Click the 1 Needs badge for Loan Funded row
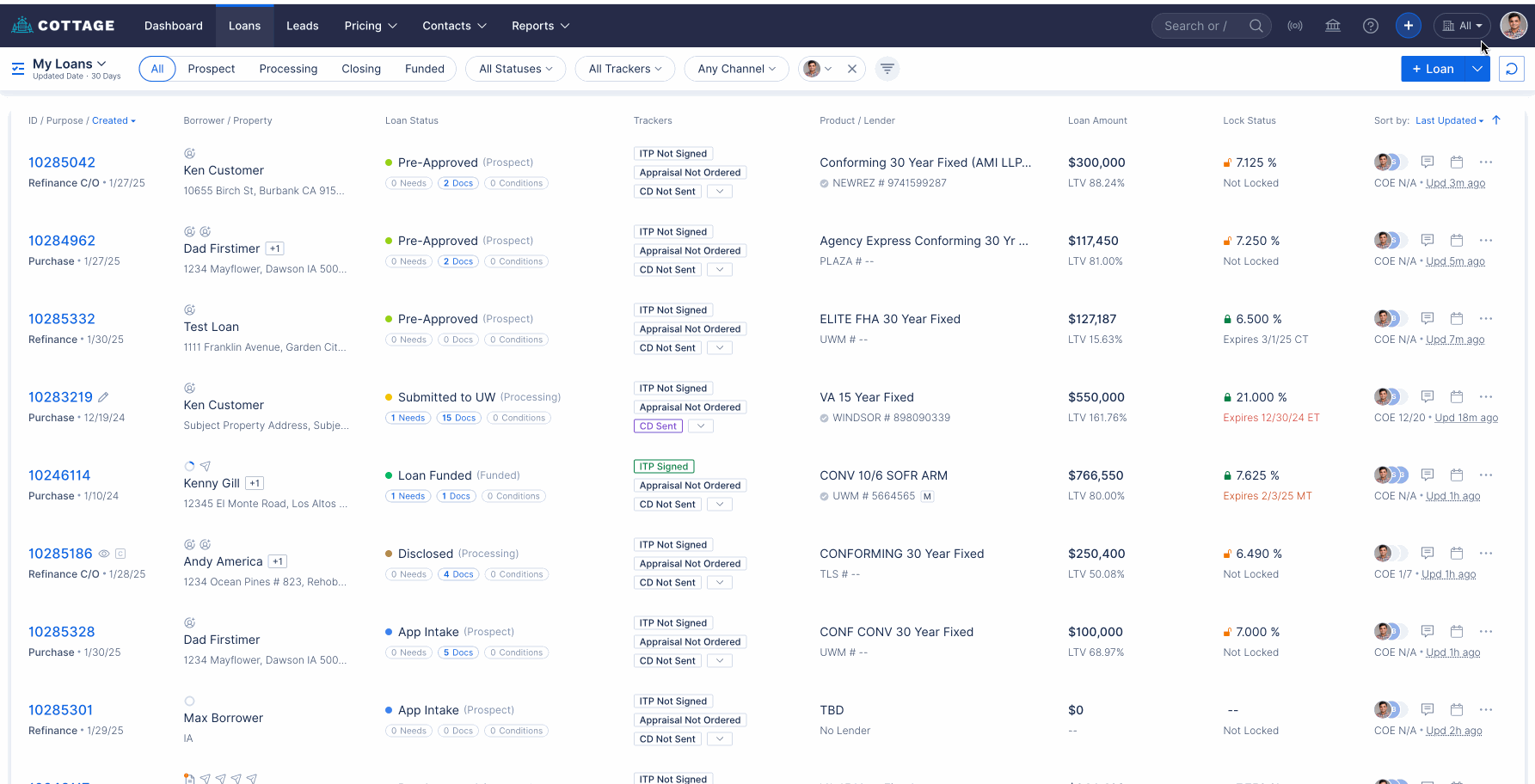 (x=408, y=496)
